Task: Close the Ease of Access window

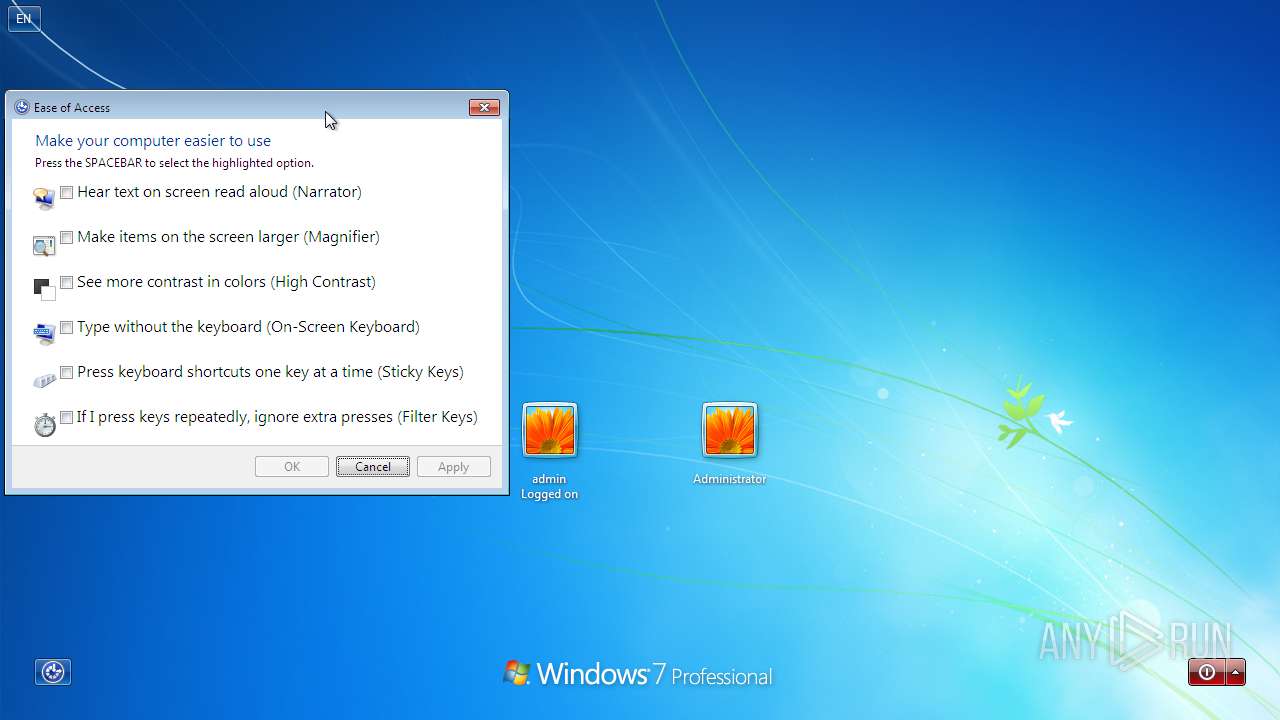Action: 484,107
